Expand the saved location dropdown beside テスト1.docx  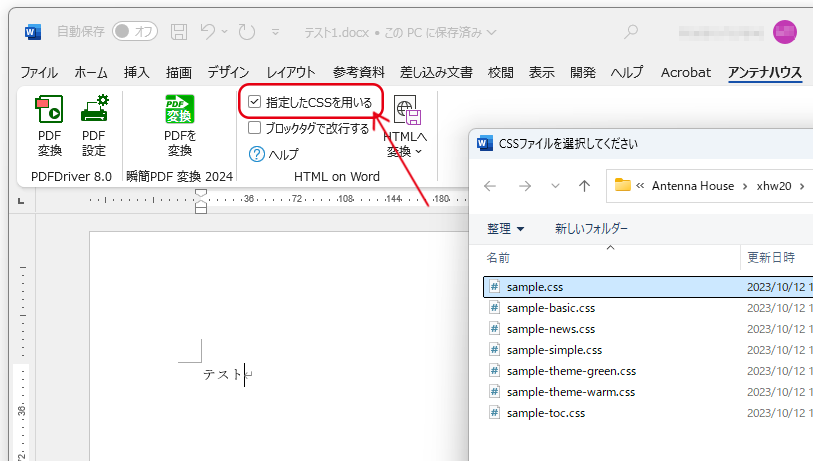[x=492, y=33]
